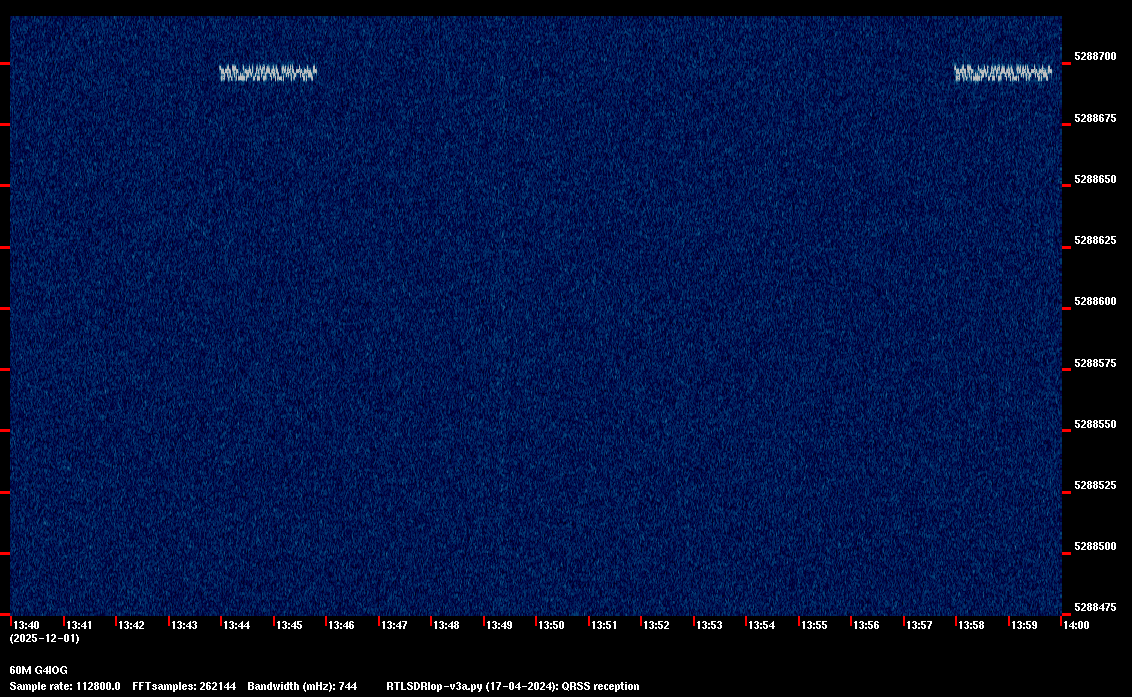Screen dimensions: 1132x697
Task: Click the Sample rate: 112800.0 text
Action: (65, 686)
